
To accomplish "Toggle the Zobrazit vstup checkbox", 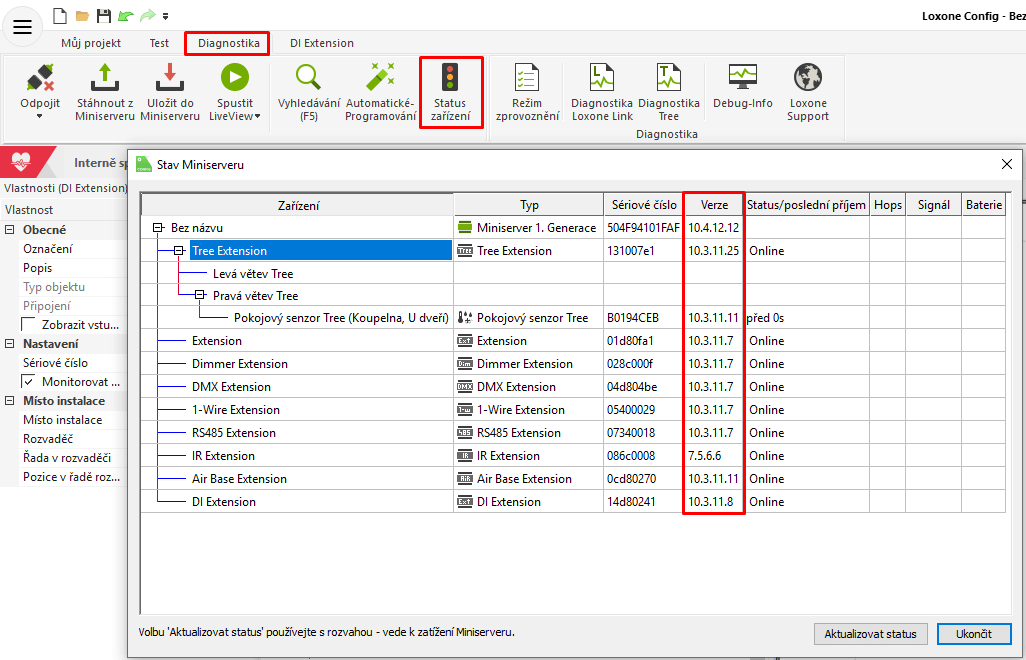I will click(x=28, y=325).
